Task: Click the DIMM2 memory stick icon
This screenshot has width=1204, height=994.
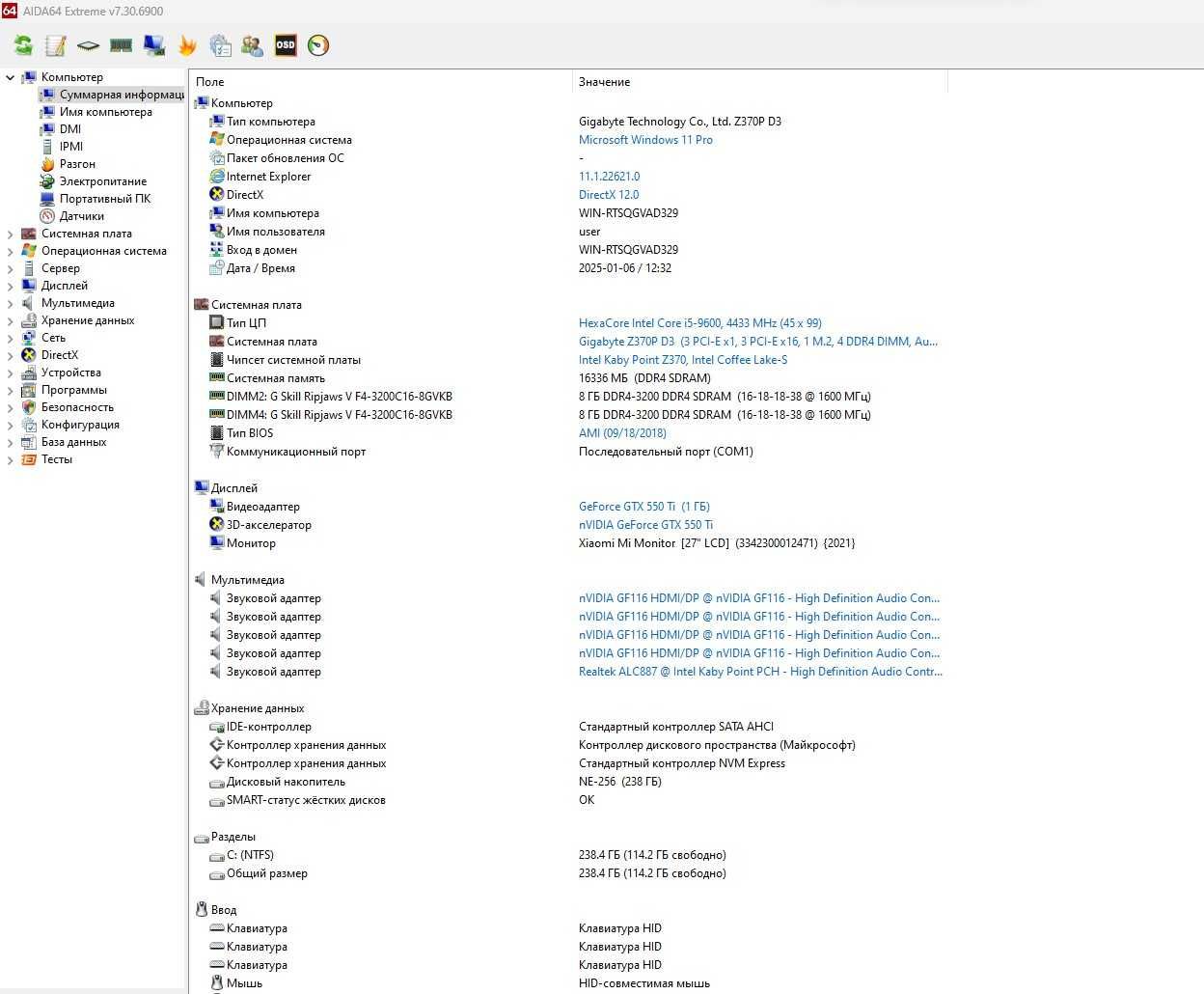Action: click(217, 397)
